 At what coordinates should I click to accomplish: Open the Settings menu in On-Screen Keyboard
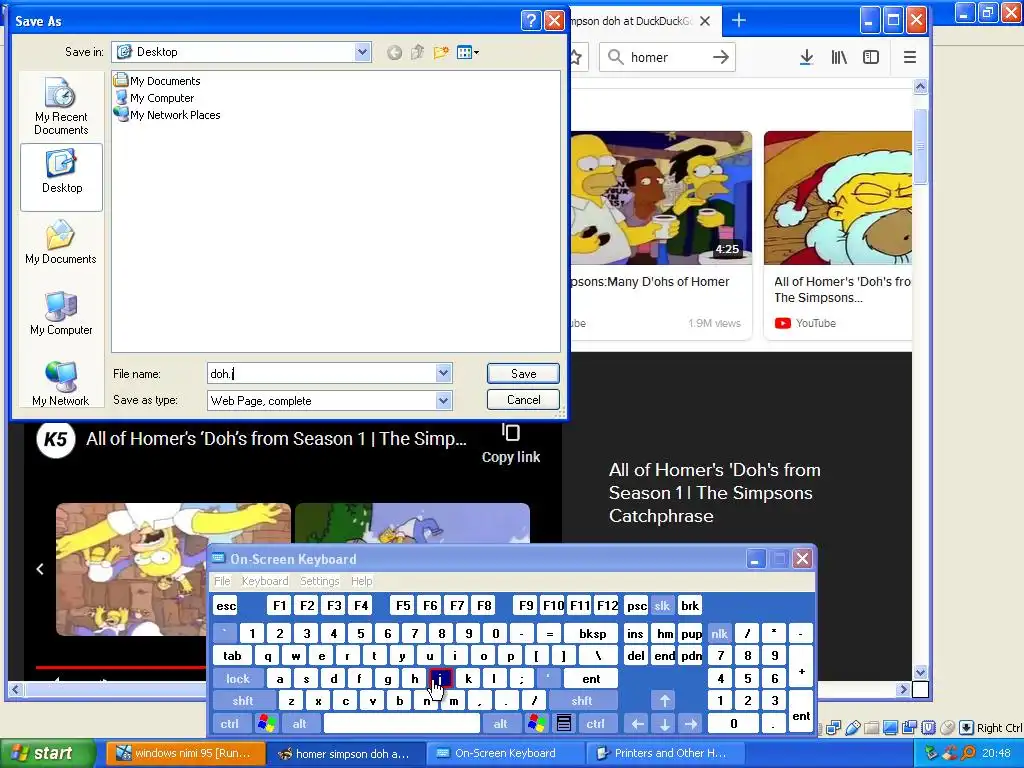point(319,581)
